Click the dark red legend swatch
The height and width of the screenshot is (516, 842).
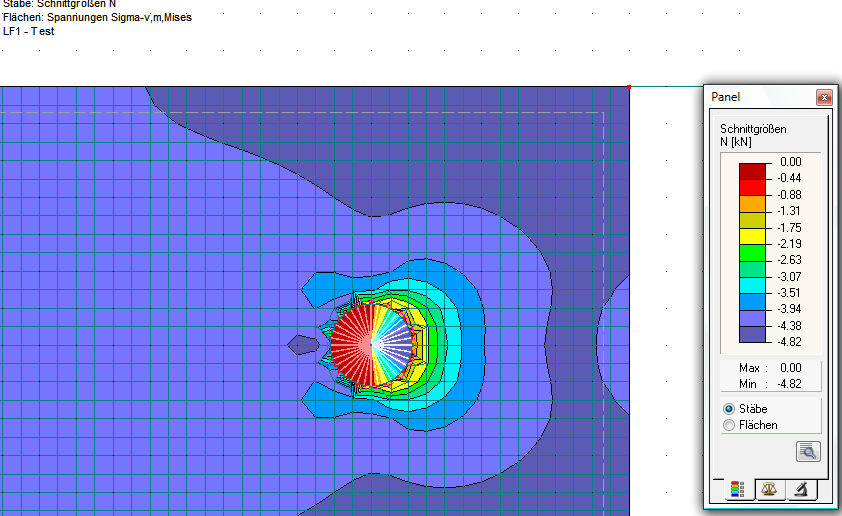(752, 171)
